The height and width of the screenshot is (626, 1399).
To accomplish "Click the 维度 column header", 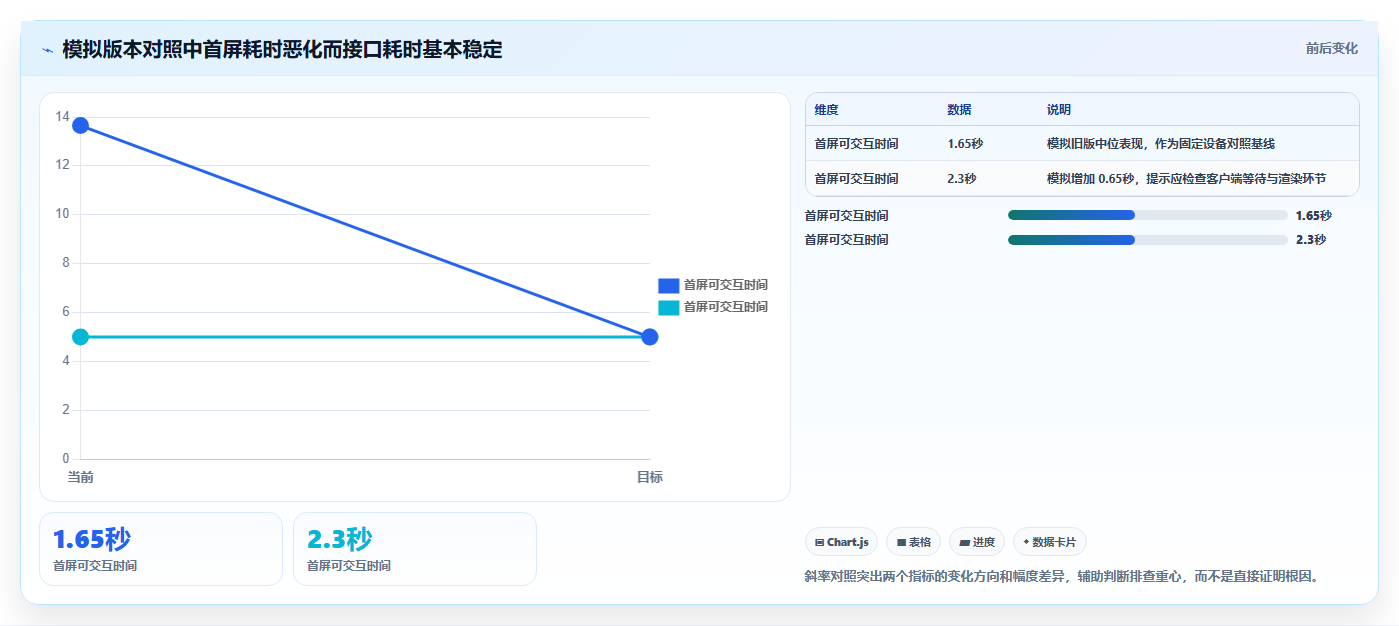I will point(827,110).
